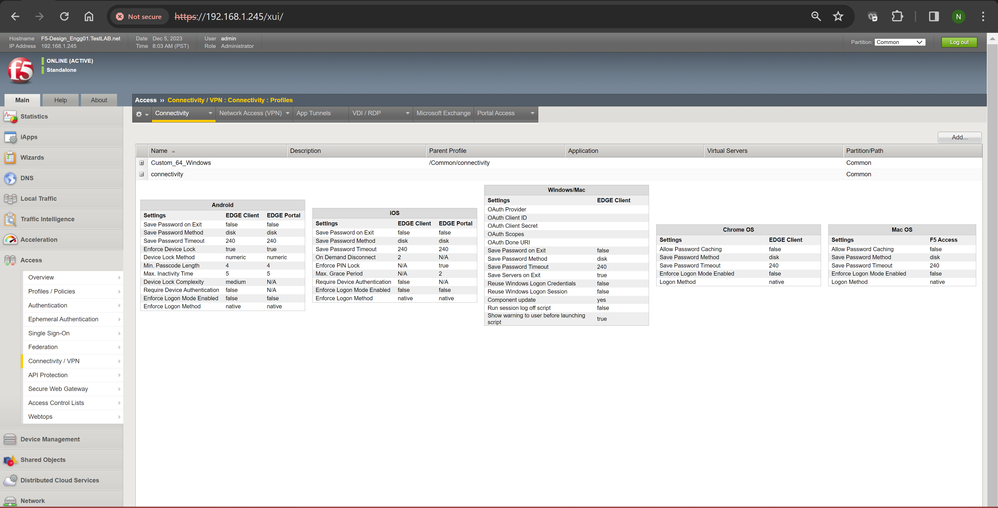Click the browser address bar URL
This screenshot has height=508, width=998.
(230, 17)
